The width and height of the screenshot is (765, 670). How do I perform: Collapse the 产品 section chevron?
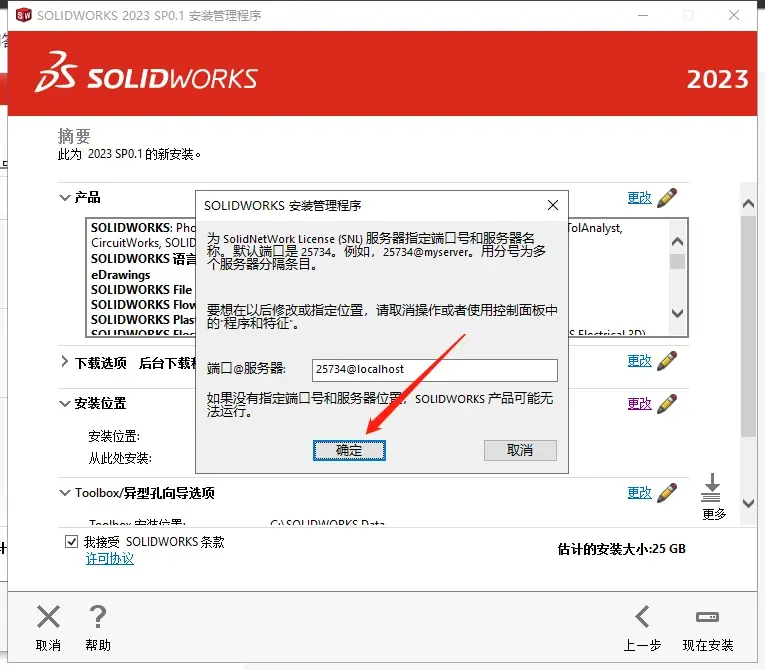pos(64,198)
